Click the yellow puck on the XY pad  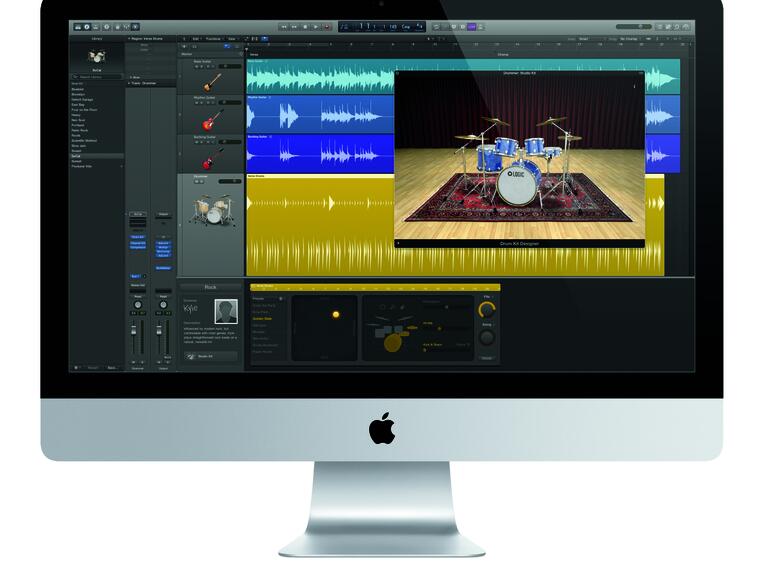pos(336,314)
